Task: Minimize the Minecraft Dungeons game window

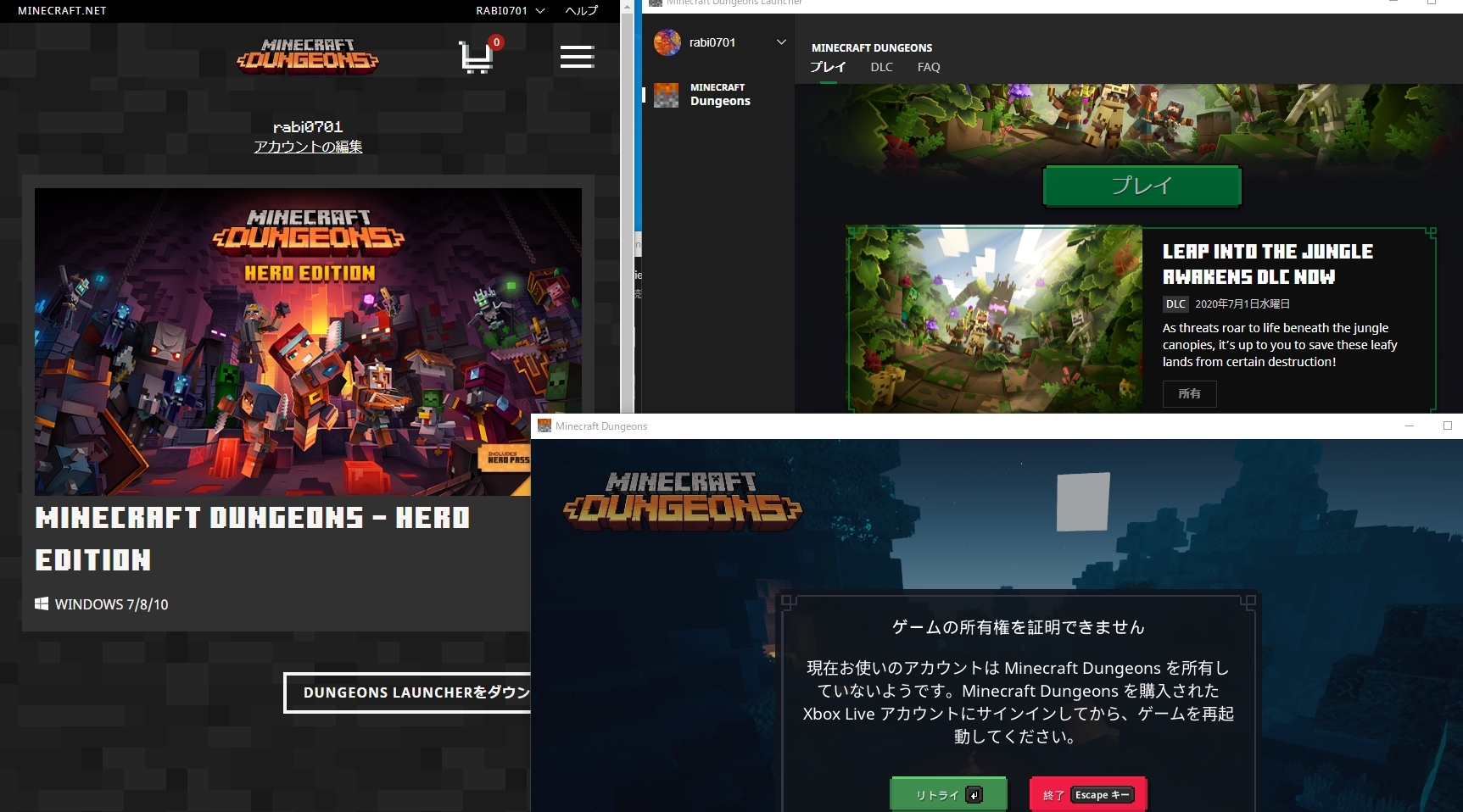Action: 1410,425
